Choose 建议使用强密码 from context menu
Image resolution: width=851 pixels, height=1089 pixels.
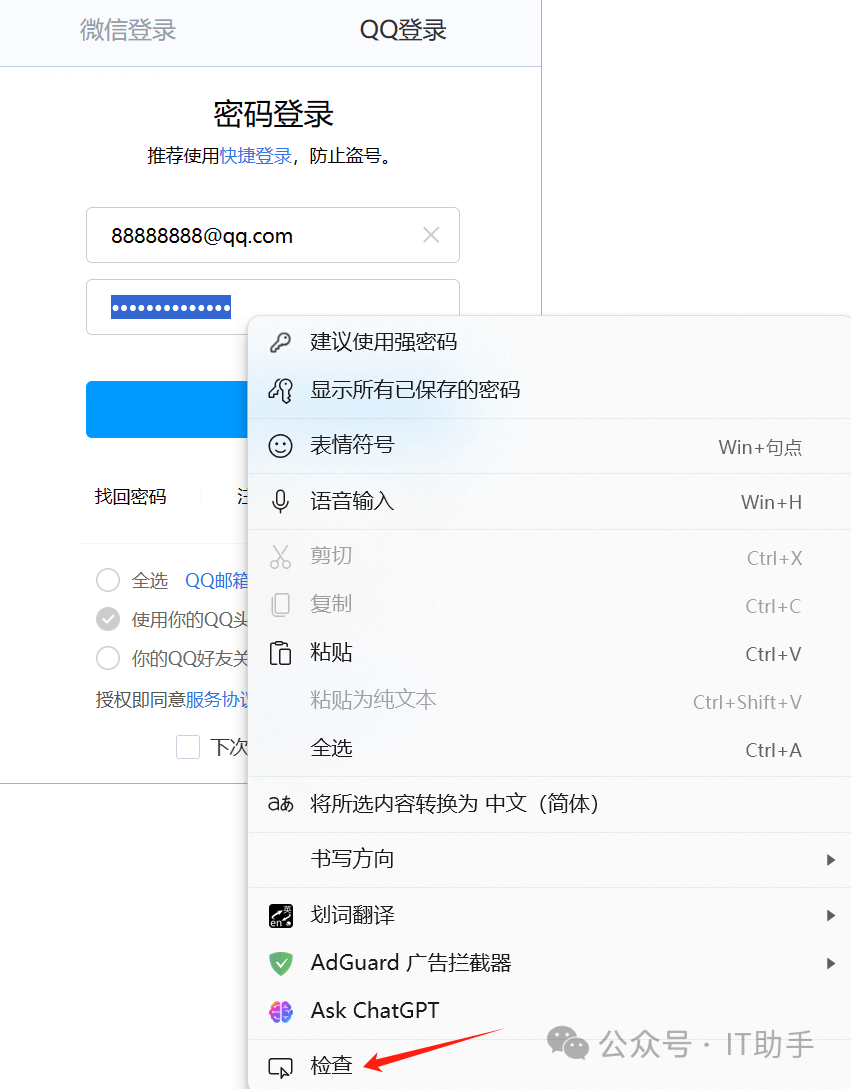(x=550, y=342)
